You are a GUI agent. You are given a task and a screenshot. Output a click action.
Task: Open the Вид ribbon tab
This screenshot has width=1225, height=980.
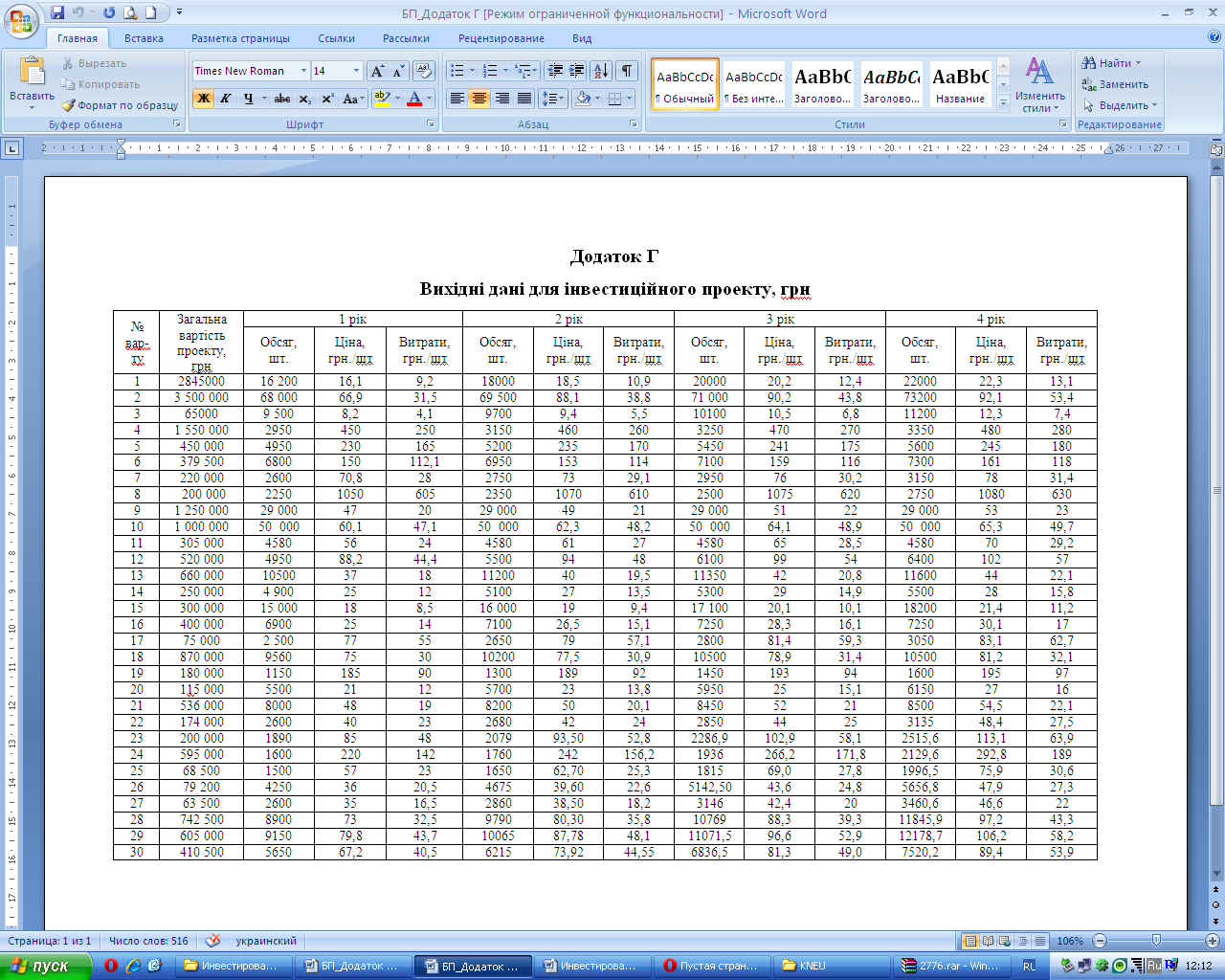(x=582, y=38)
